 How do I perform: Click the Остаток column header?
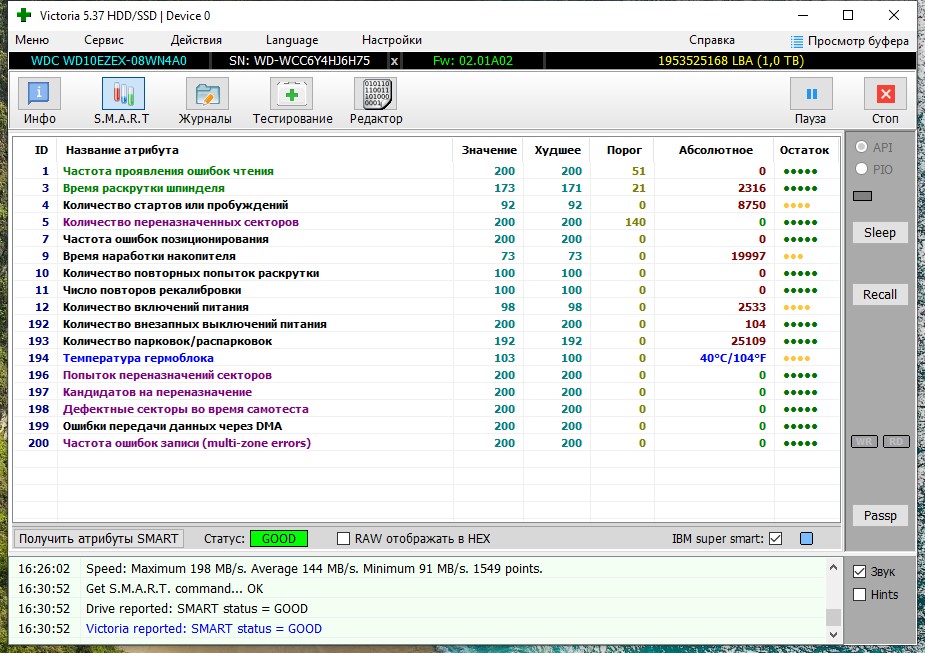pos(804,150)
